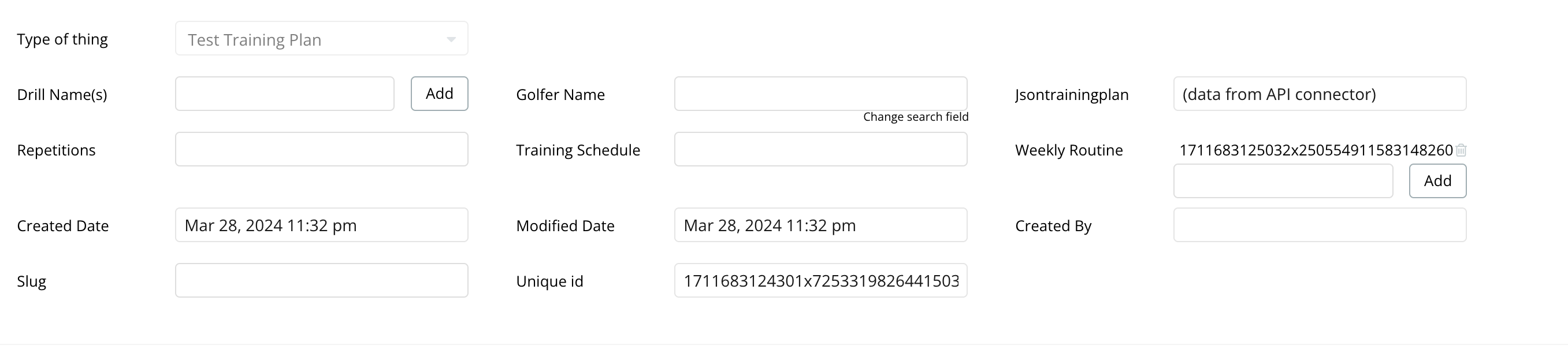Click into the Training Schedule field
This screenshot has height=356, width=1568.
pos(820,149)
